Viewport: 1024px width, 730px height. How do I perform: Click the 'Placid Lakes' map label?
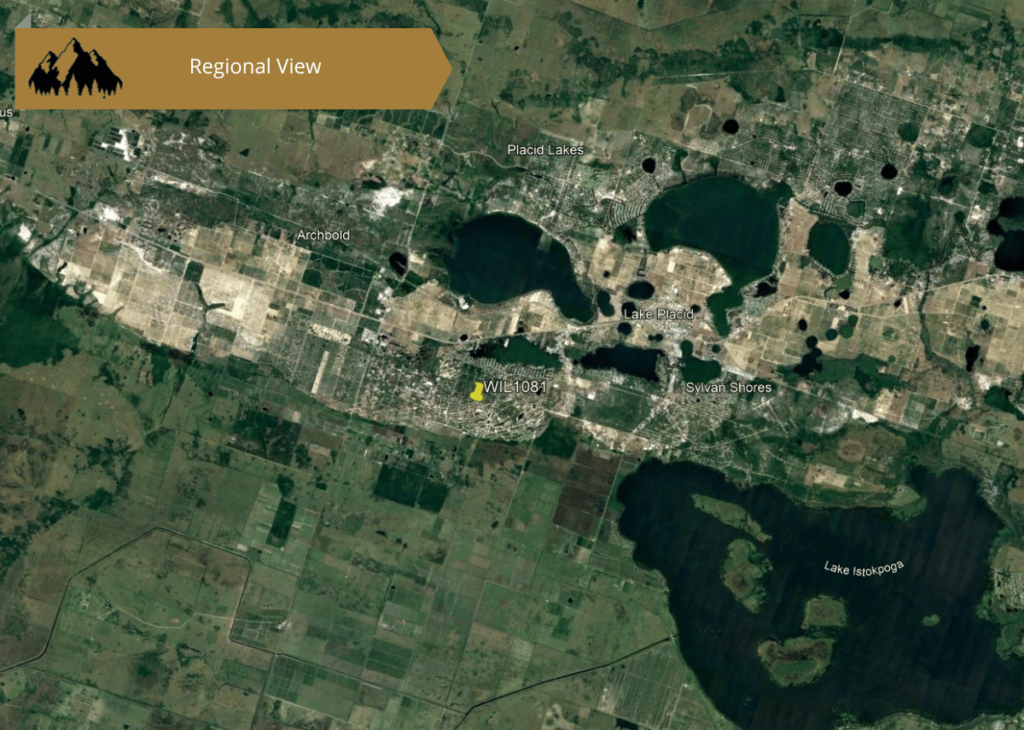click(x=545, y=150)
